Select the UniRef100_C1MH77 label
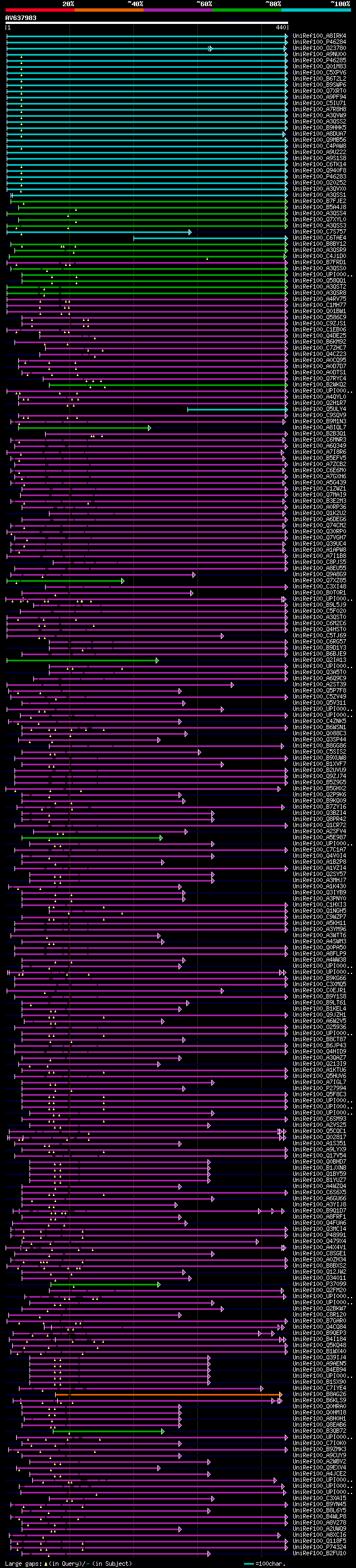Screen dimensions: 356x1568 coord(319,305)
